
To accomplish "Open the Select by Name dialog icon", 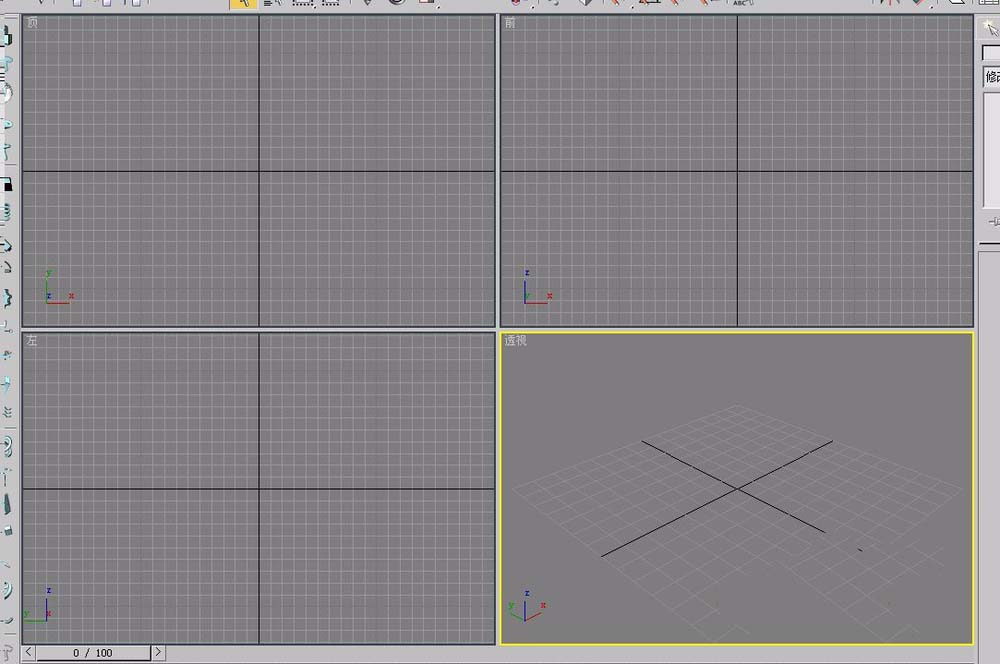I will coord(268,4).
